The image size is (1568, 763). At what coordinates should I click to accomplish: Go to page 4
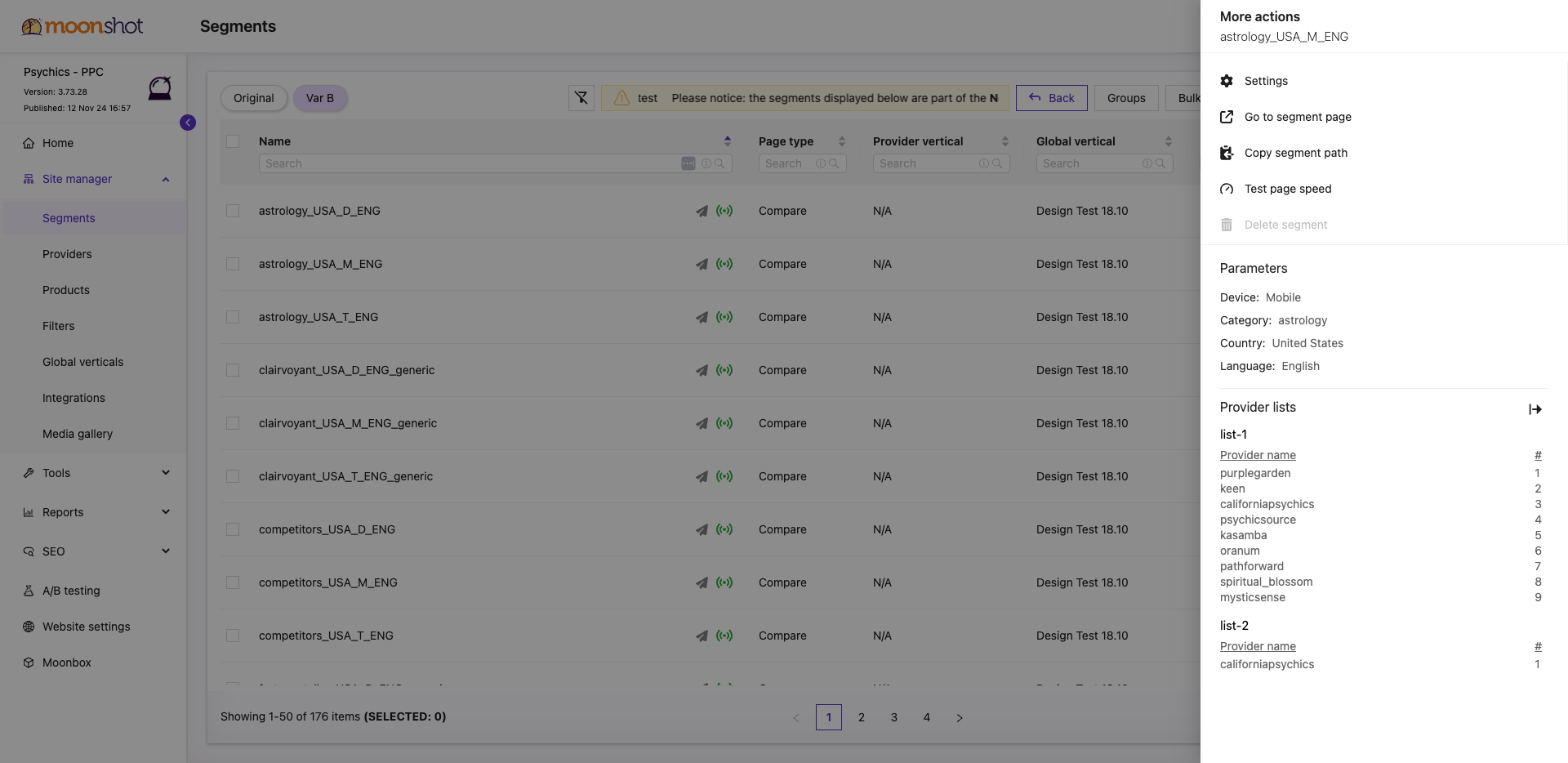pos(927,717)
